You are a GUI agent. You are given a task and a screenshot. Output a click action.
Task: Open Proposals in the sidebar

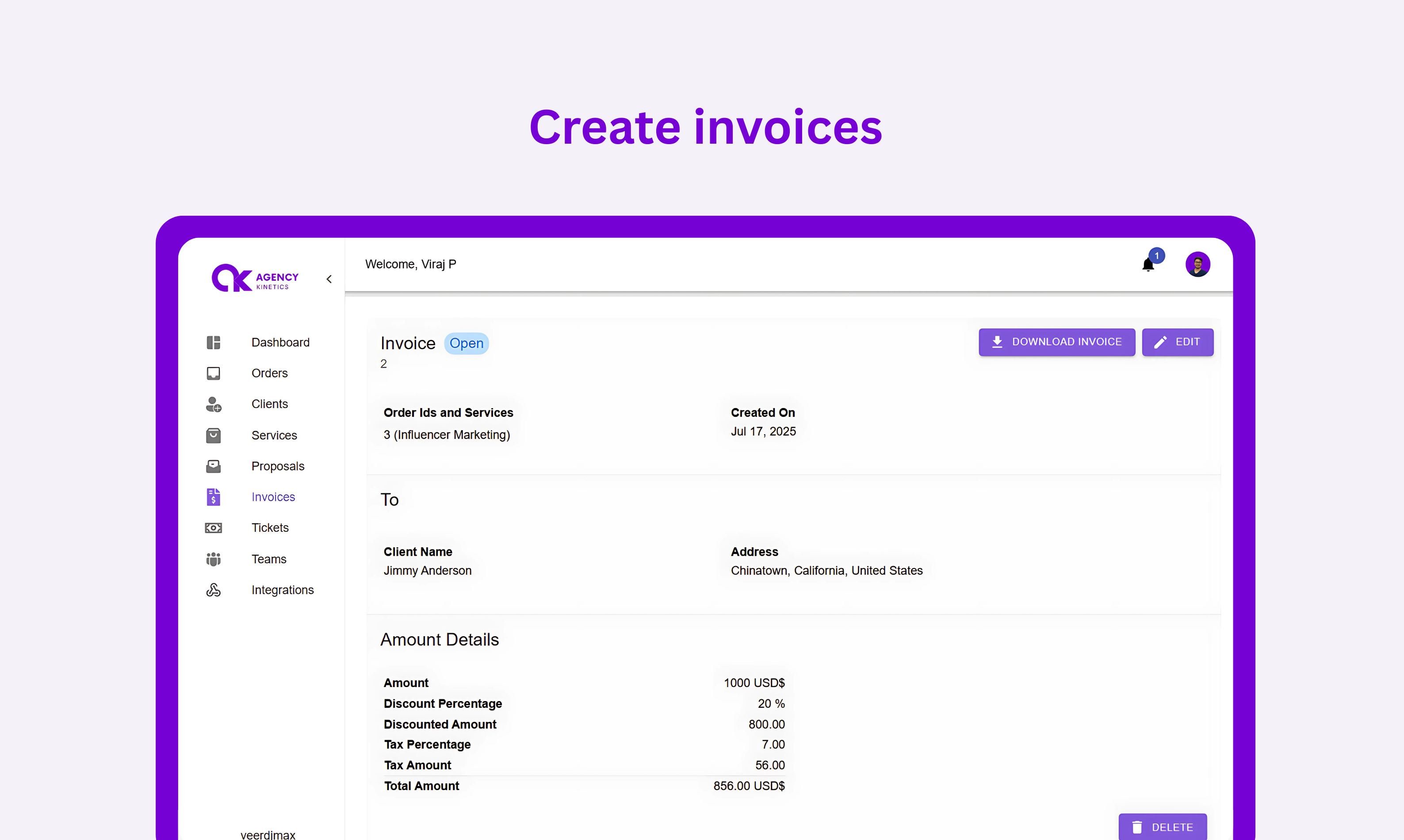(277, 466)
